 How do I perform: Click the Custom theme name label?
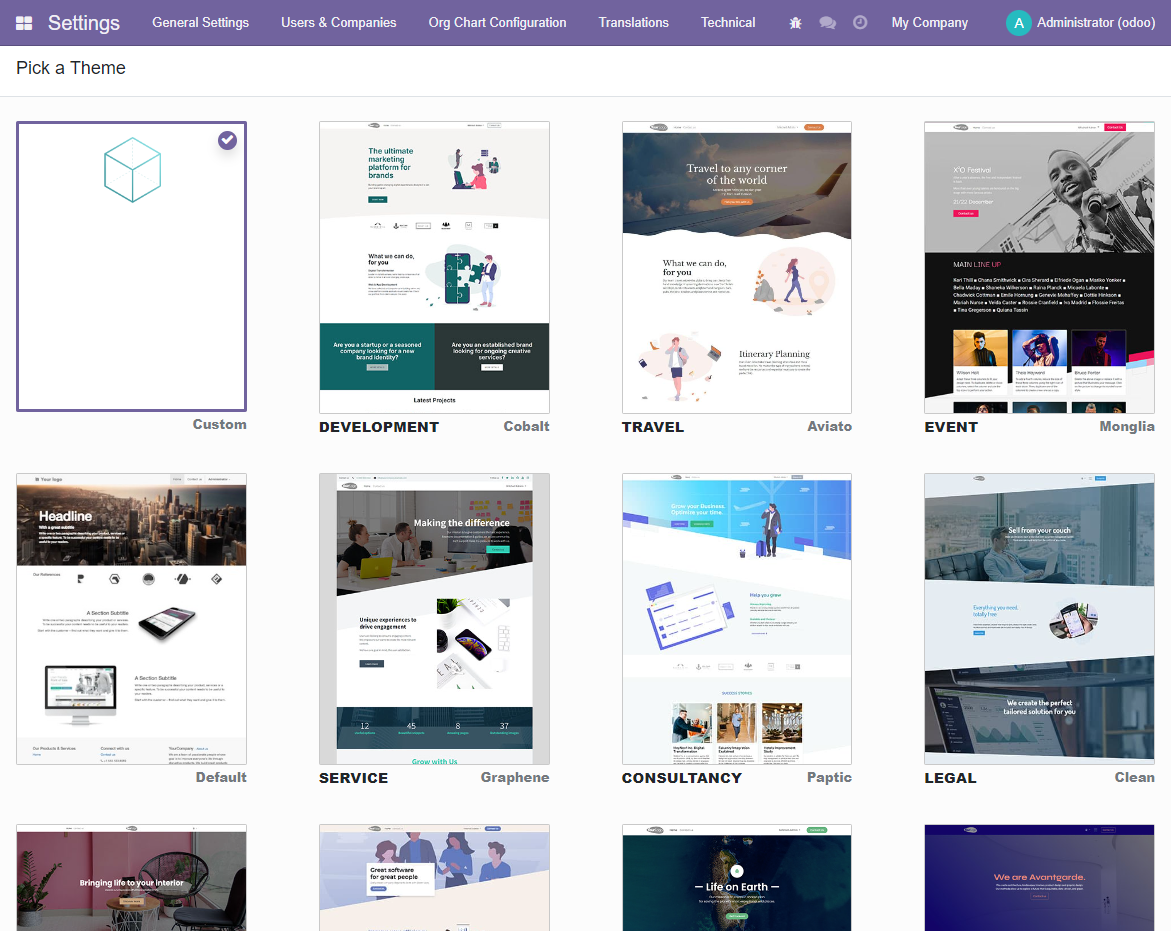click(220, 424)
